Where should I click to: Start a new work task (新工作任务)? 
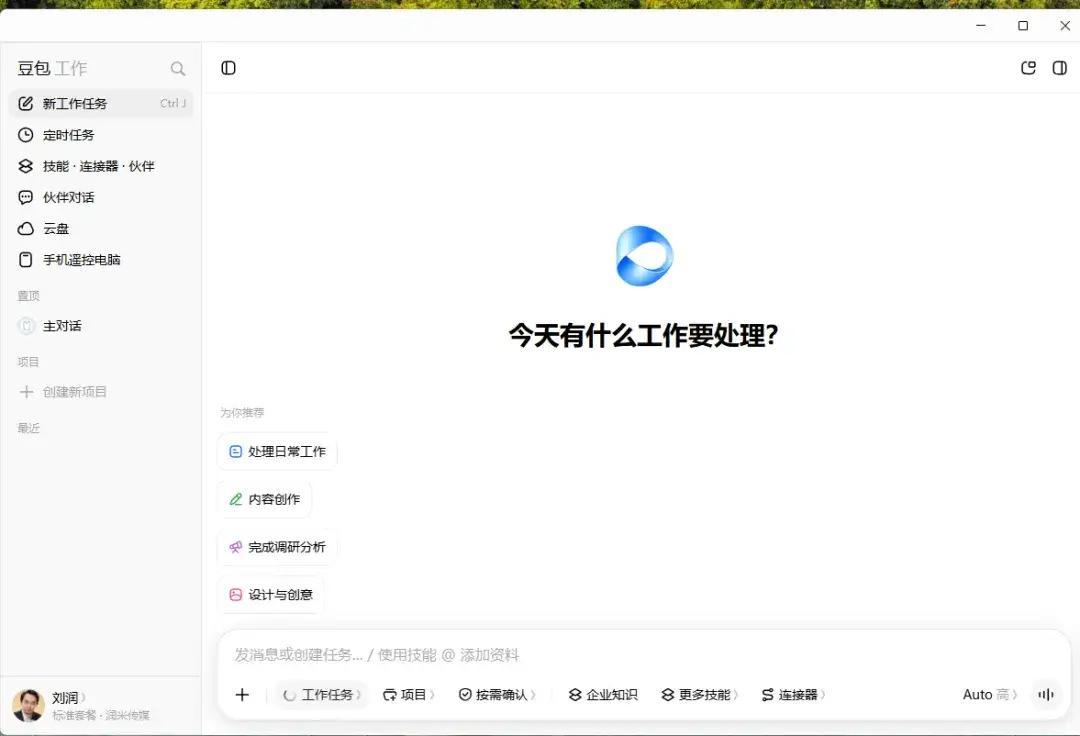(x=101, y=103)
